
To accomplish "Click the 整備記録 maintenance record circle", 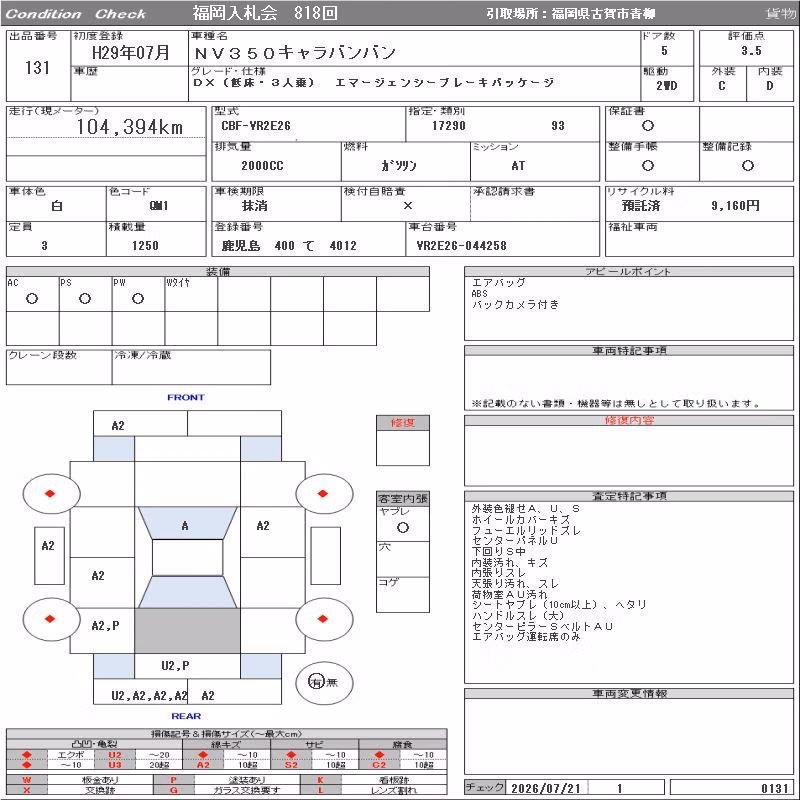I will click(x=747, y=165).
